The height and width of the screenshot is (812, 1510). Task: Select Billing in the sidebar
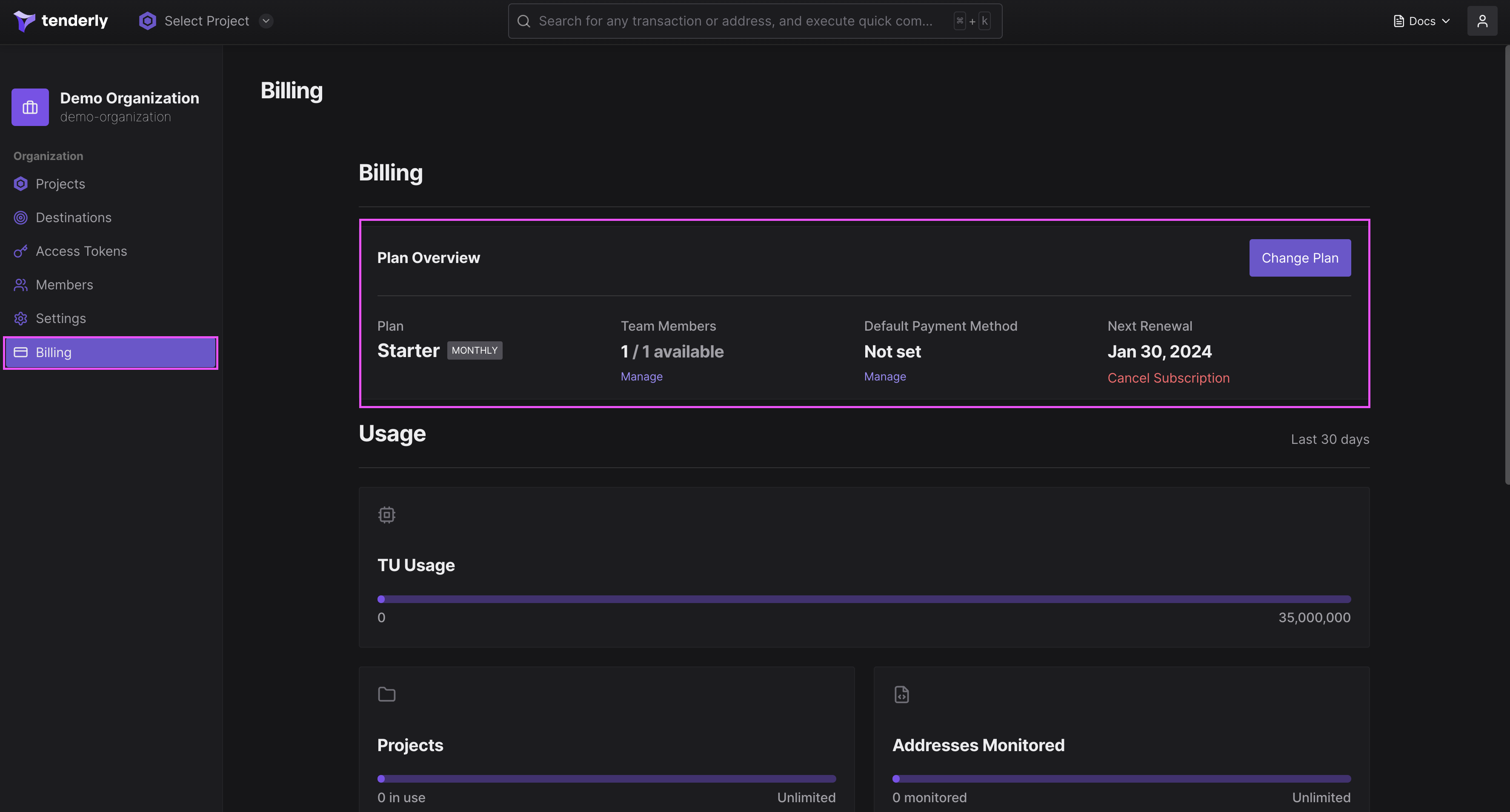pos(110,352)
